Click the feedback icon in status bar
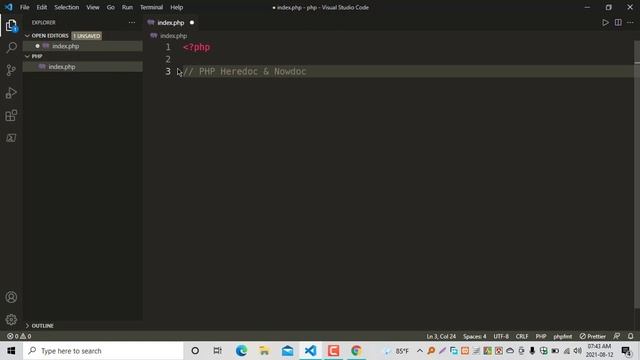This screenshot has width=640, height=360. [616, 336]
